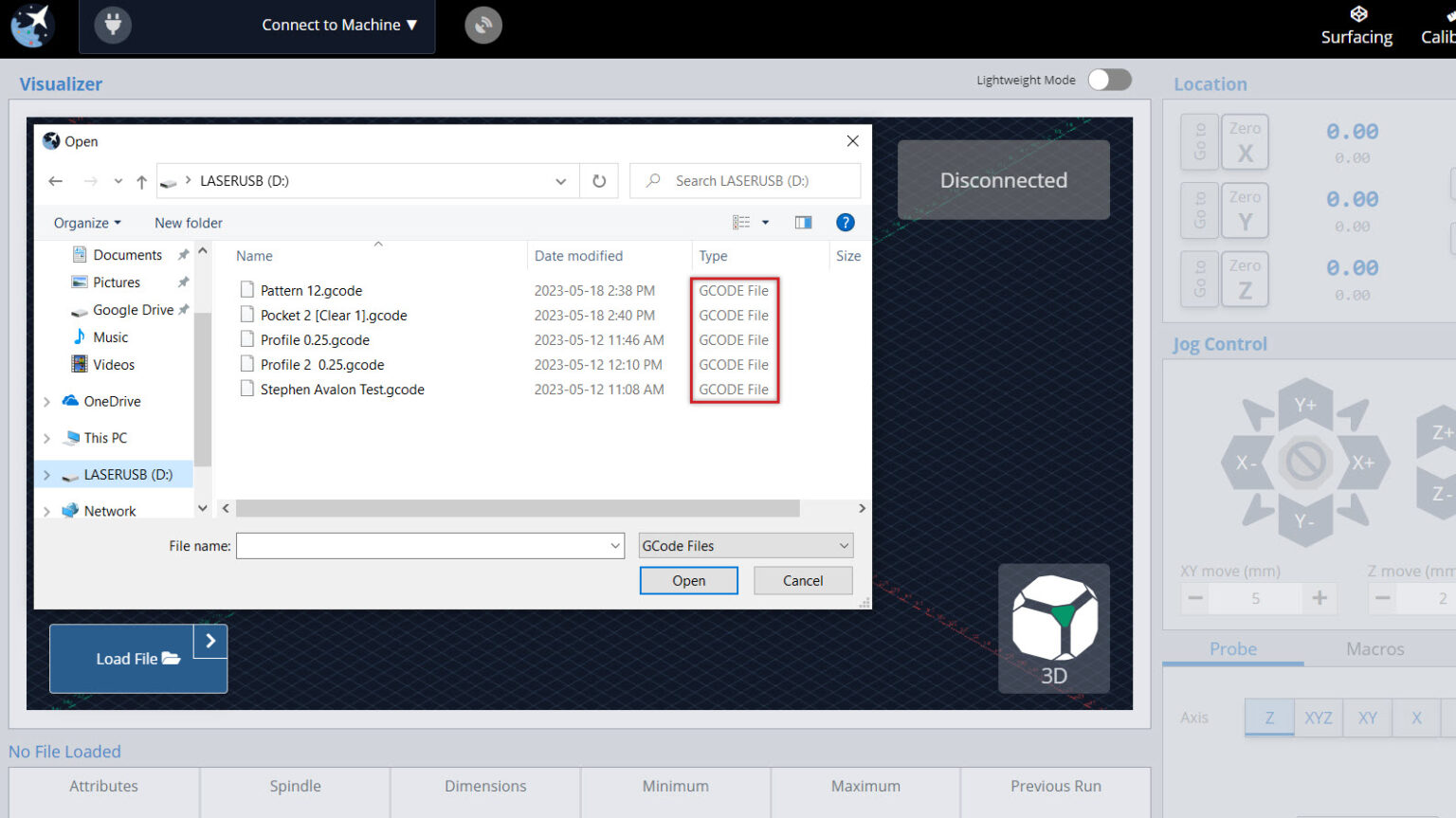1456x818 pixels.
Task: Click the help question mark icon
Action: [846, 223]
